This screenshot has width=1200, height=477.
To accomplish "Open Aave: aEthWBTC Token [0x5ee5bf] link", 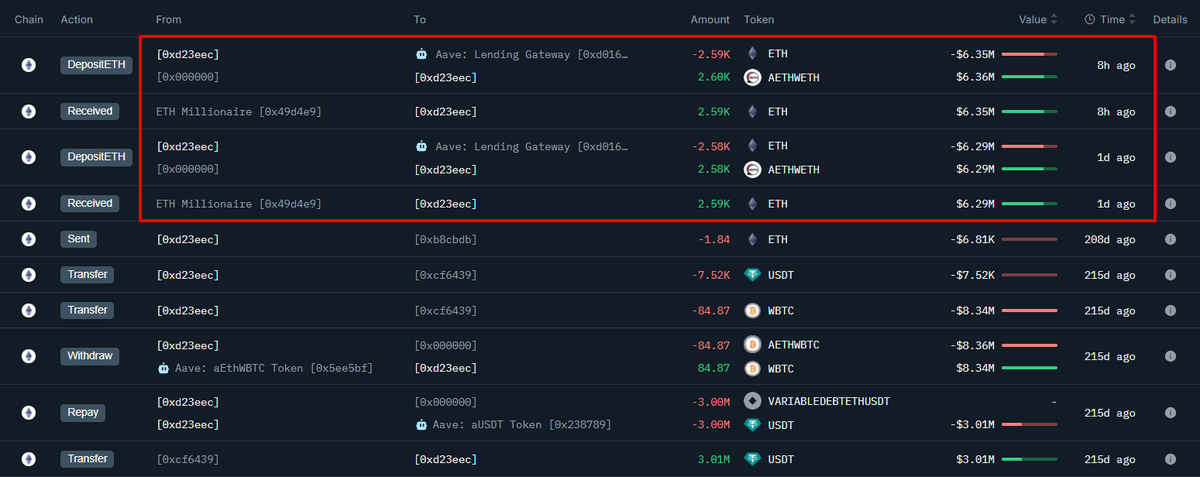I will click(x=273, y=368).
